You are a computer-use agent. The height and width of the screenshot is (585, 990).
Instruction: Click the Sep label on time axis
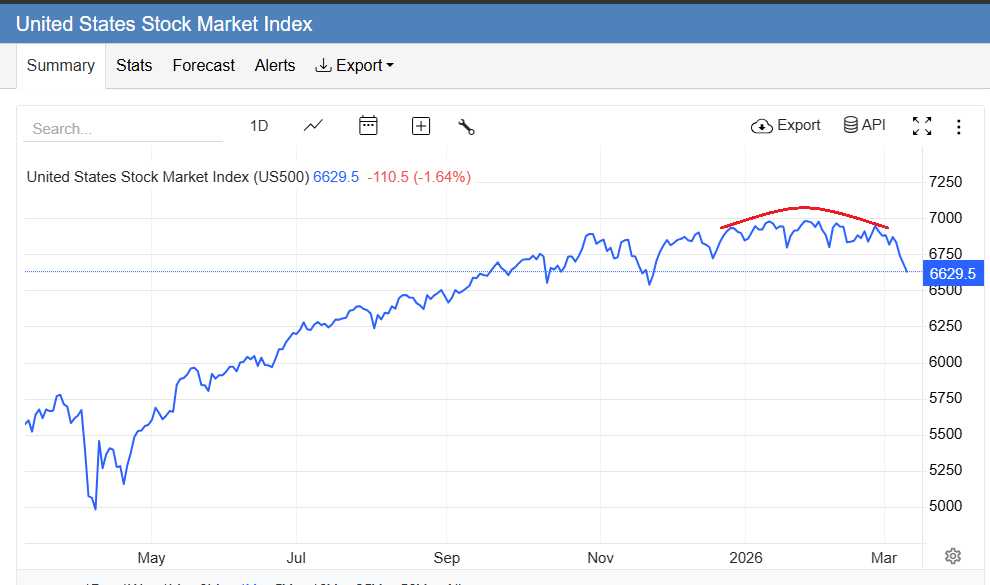(446, 558)
